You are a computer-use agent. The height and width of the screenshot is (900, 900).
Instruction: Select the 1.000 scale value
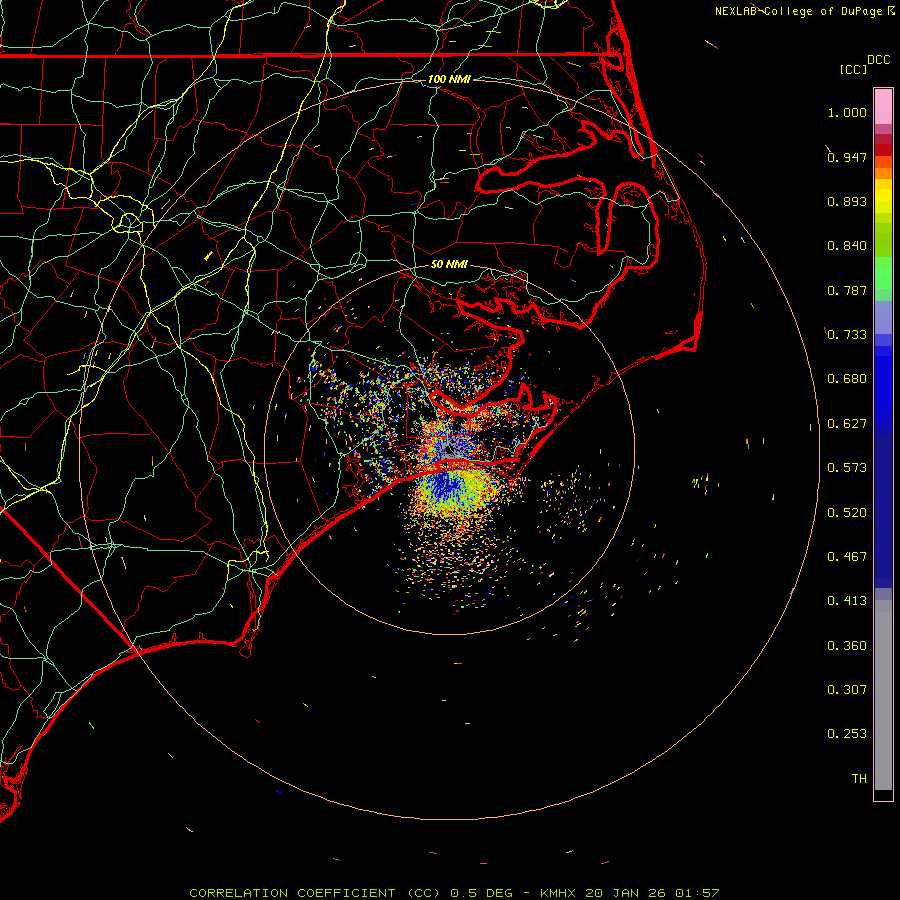pyautogui.click(x=847, y=112)
